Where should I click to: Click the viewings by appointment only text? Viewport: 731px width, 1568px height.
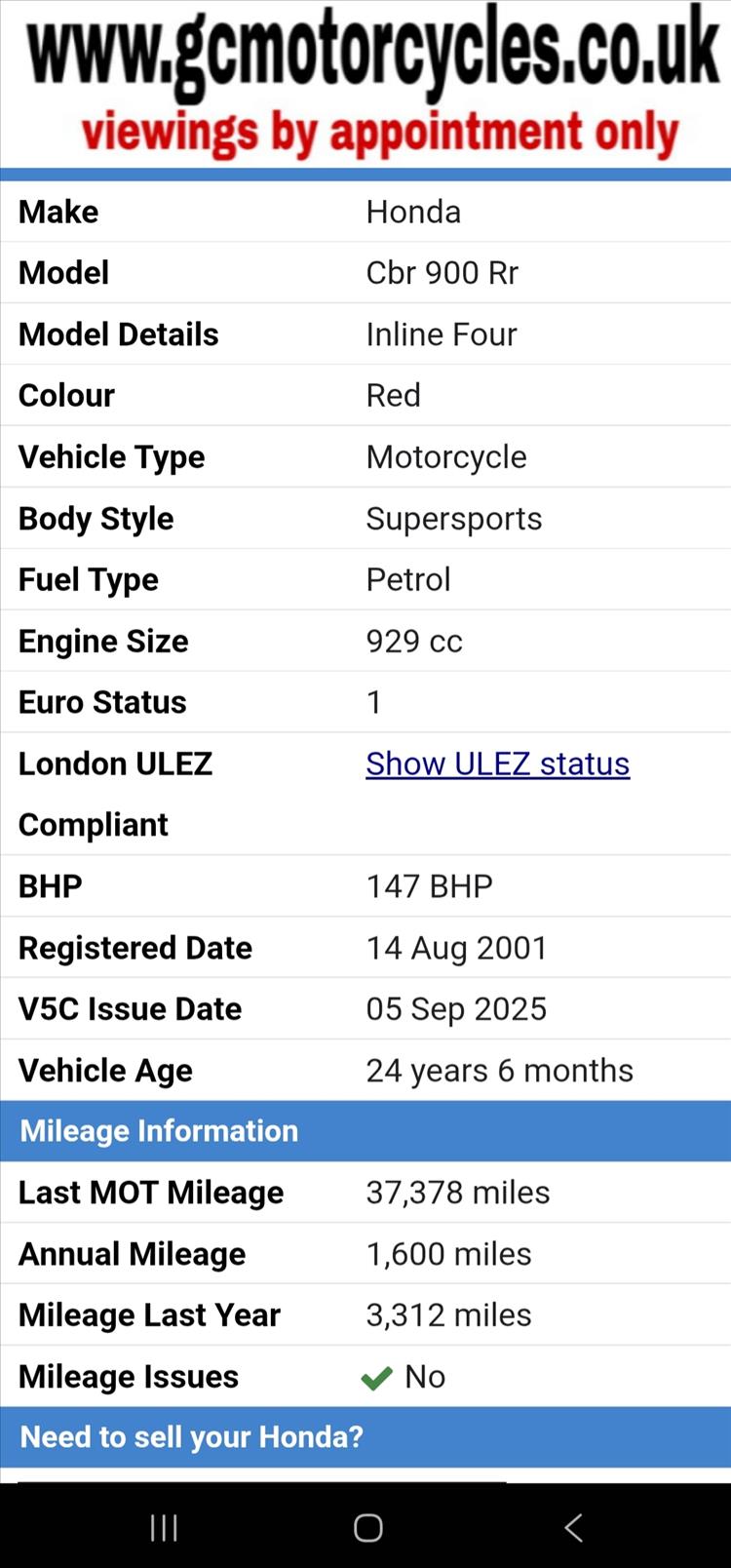379,135
